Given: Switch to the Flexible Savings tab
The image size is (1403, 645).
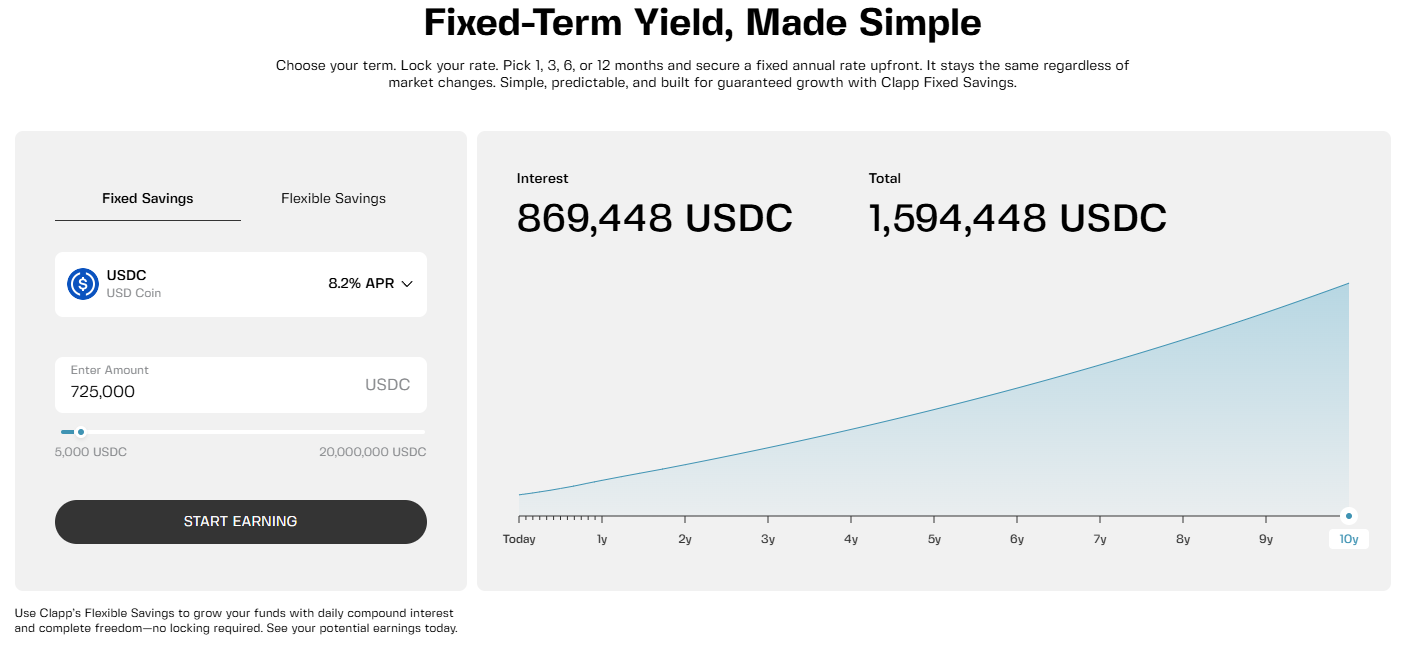Looking at the screenshot, I should [333, 199].
